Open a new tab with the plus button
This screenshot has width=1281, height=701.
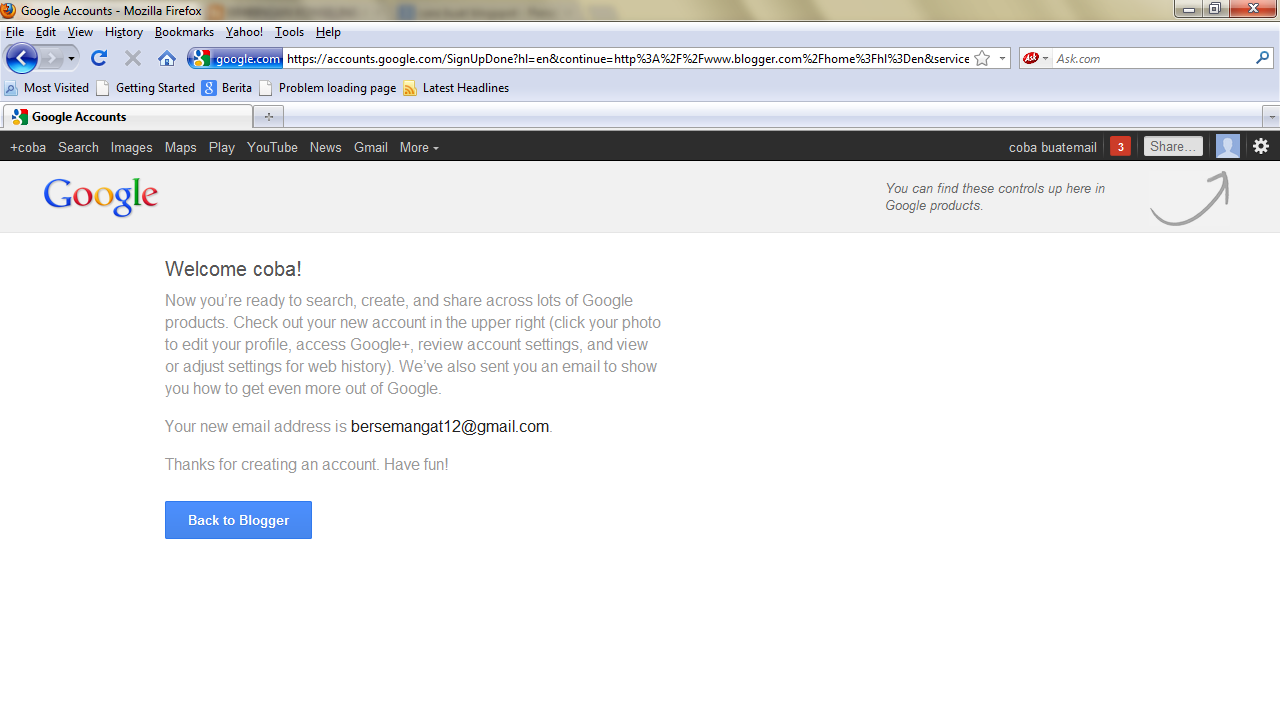point(268,117)
